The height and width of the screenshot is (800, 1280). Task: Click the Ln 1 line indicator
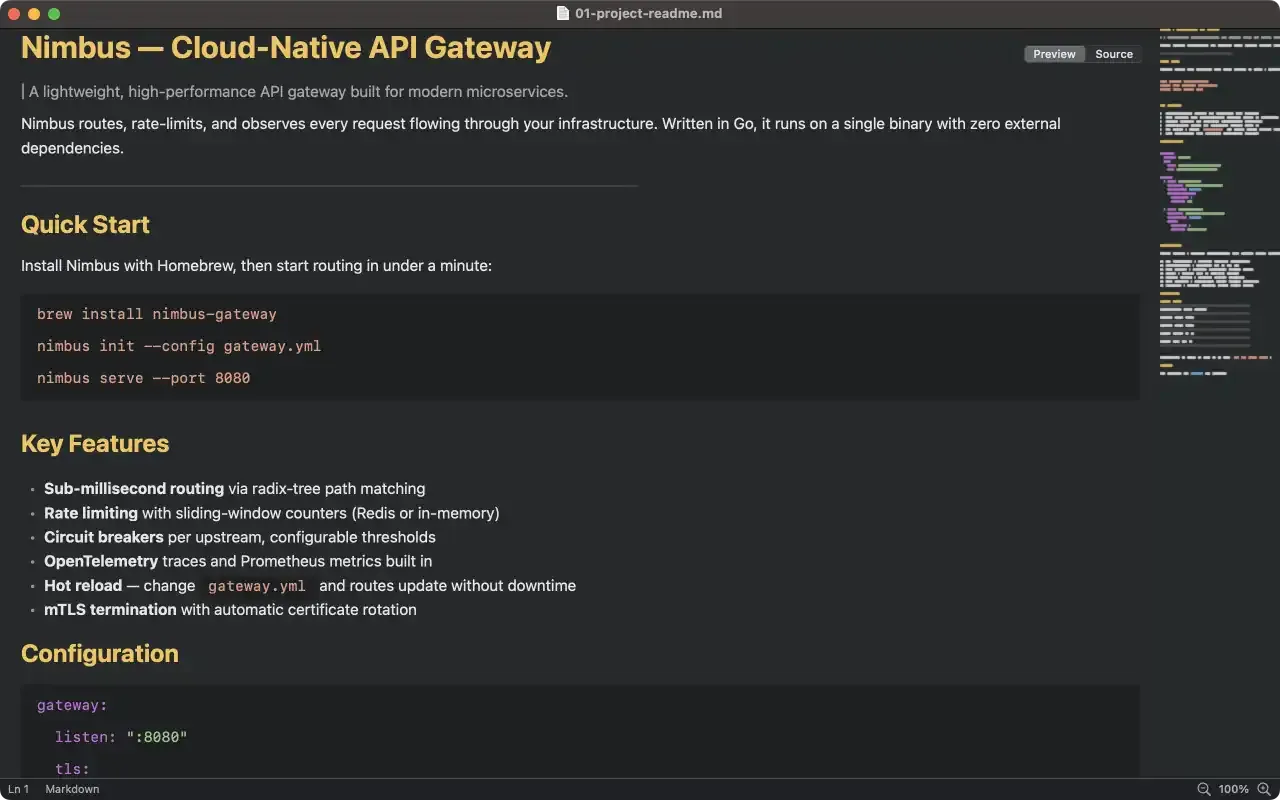[19, 789]
